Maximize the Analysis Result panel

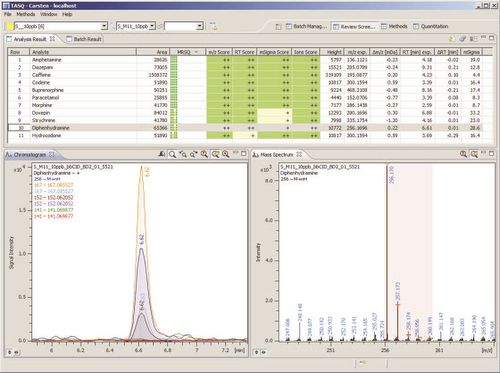pyautogui.click(x=491, y=38)
